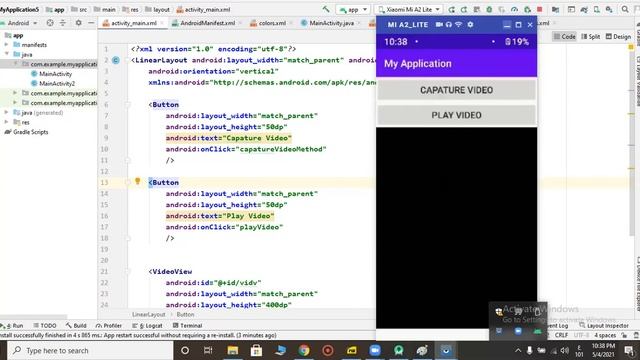Tap CAPATURE VIDEO button in phone mirror
This screenshot has width=640, height=360.
456,90
